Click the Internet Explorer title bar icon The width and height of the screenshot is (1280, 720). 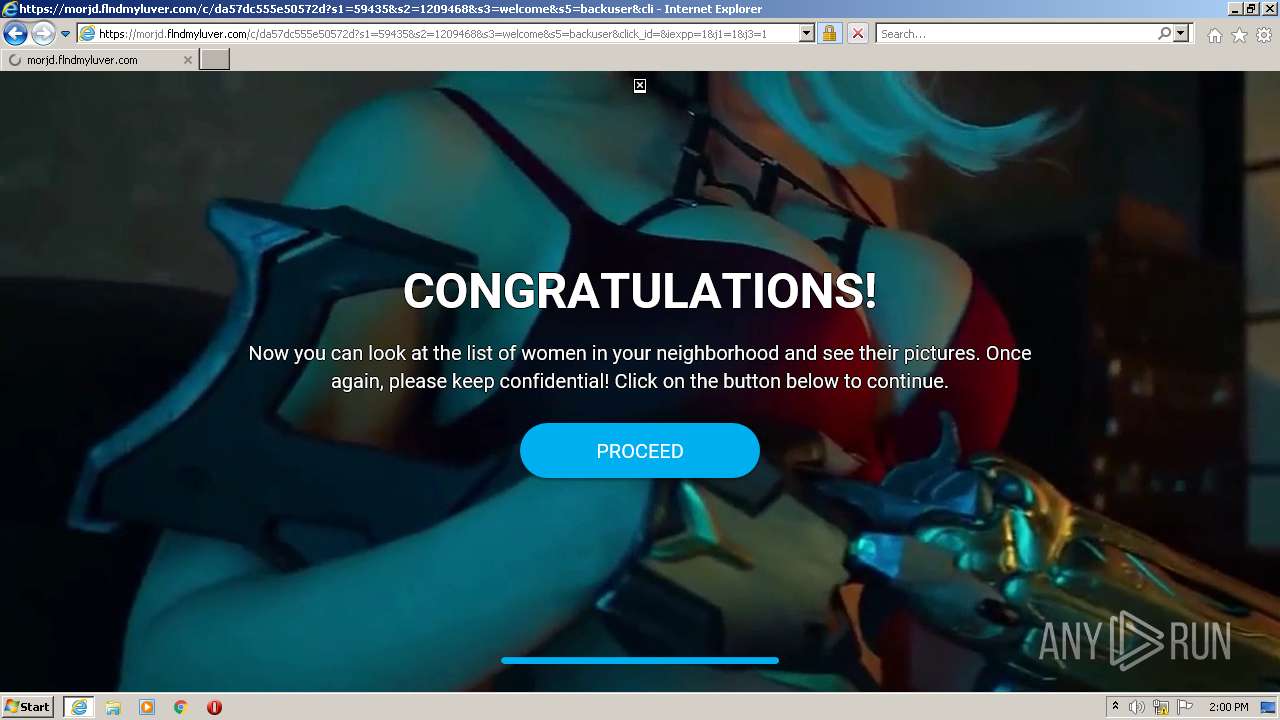point(9,9)
